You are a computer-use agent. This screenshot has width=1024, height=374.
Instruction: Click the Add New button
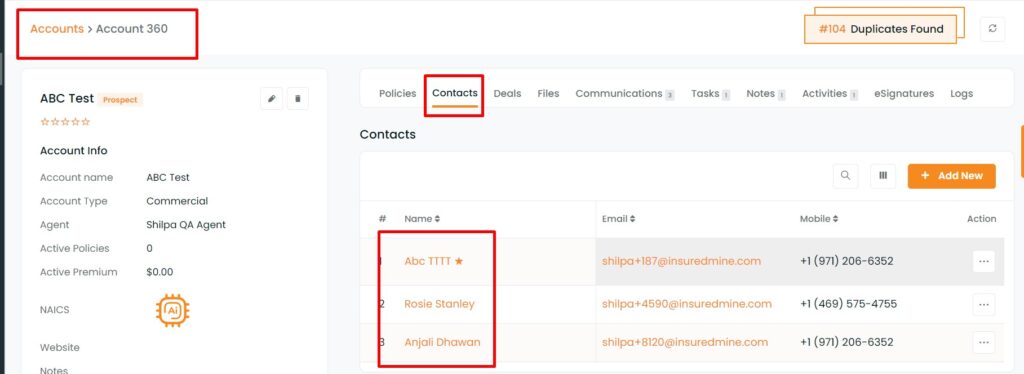point(952,176)
